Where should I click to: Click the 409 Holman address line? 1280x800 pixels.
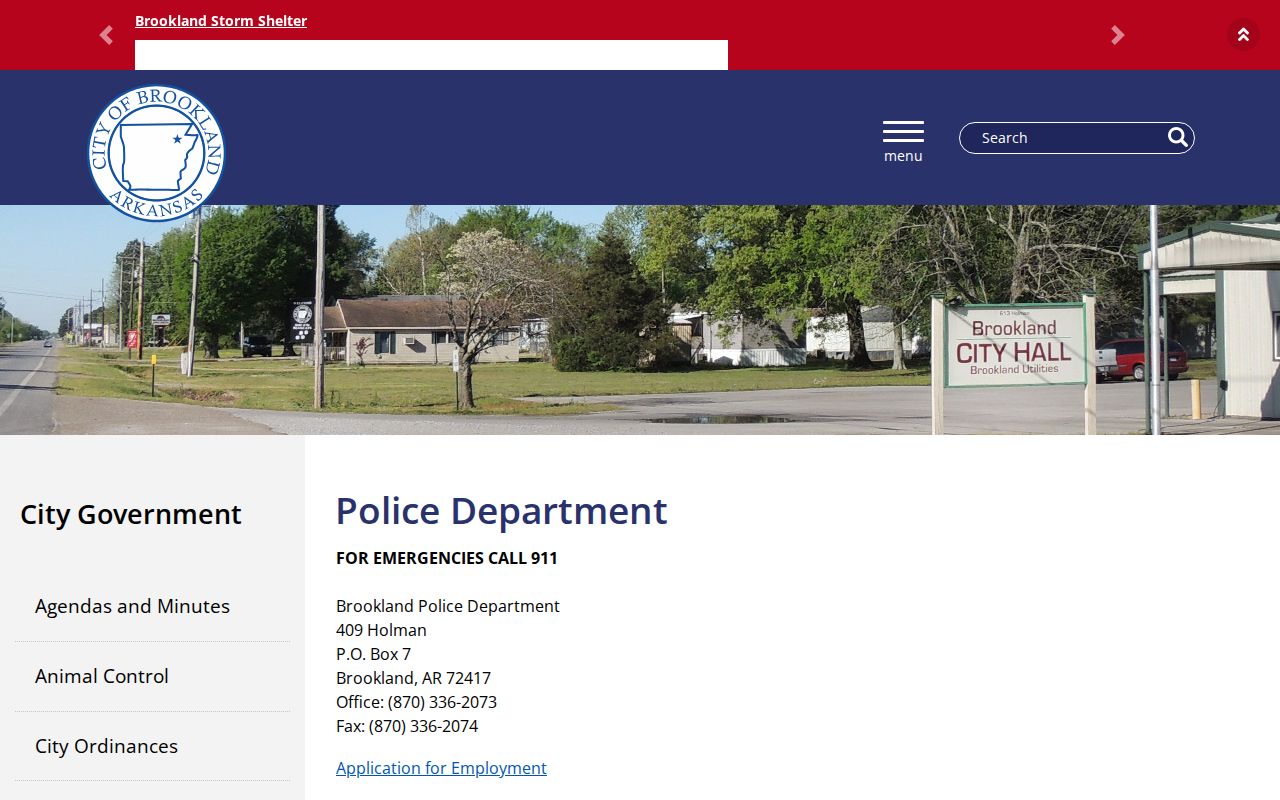coord(381,630)
